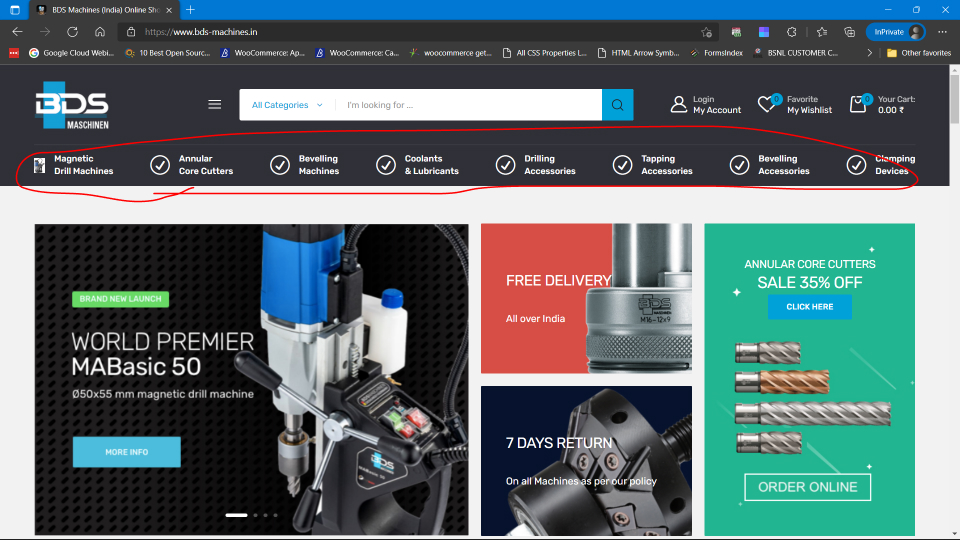Open Your Cart total link
The height and width of the screenshot is (541, 961).
pos(896,105)
